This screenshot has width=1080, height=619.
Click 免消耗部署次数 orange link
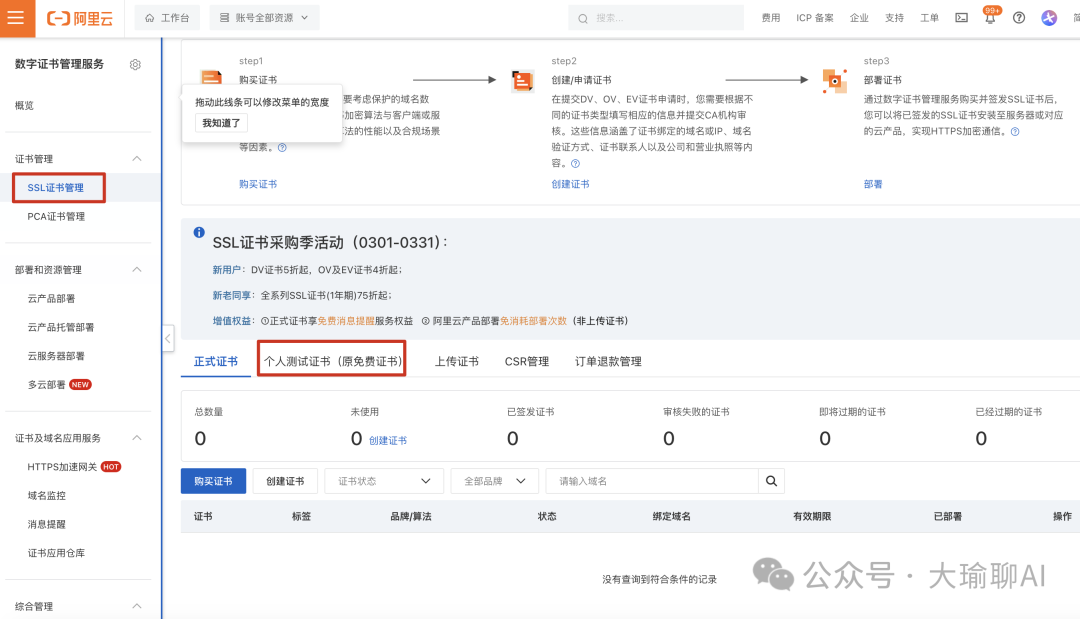533,321
